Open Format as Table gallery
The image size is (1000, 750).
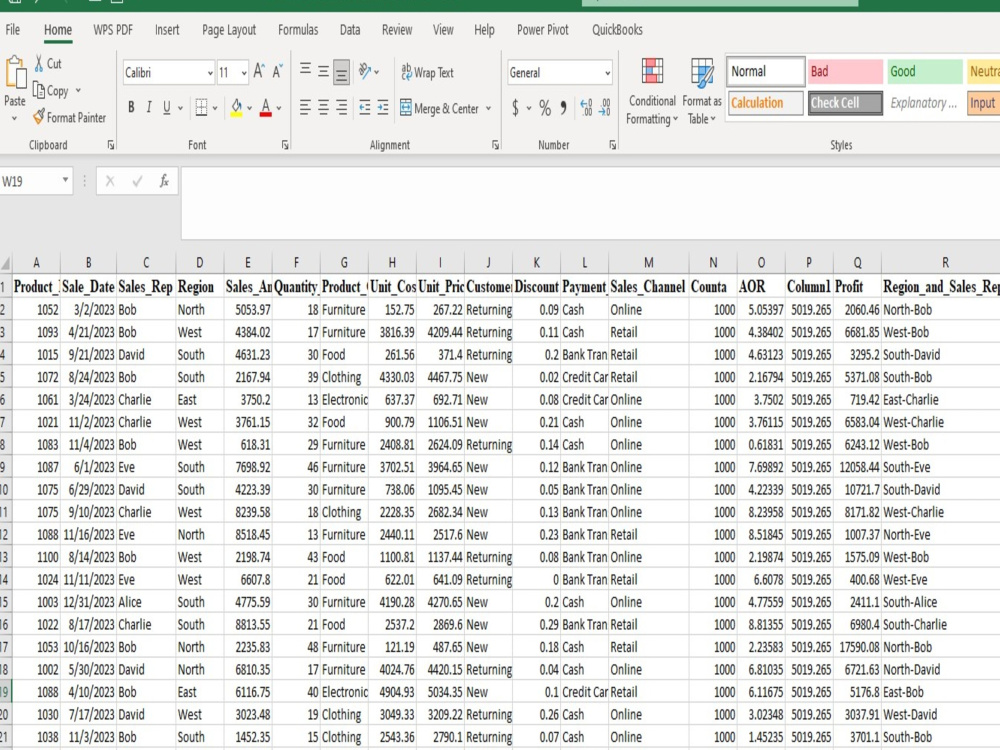702,91
